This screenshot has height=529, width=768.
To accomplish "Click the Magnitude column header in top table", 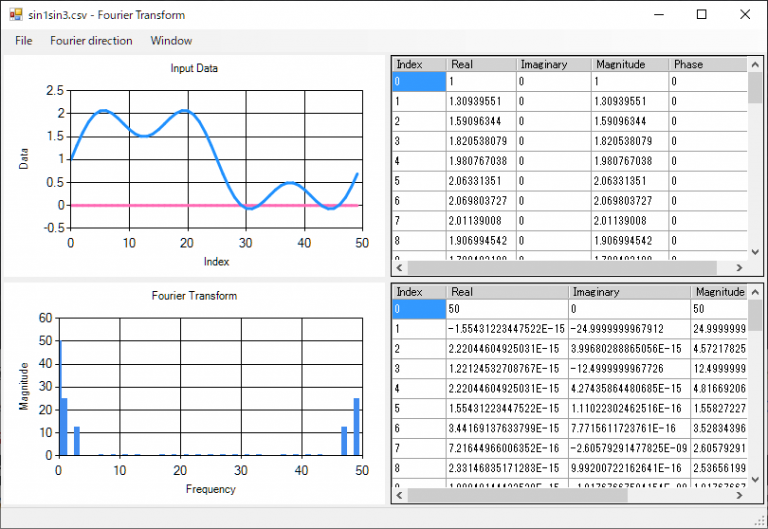I will pyautogui.click(x=629, y=64).
